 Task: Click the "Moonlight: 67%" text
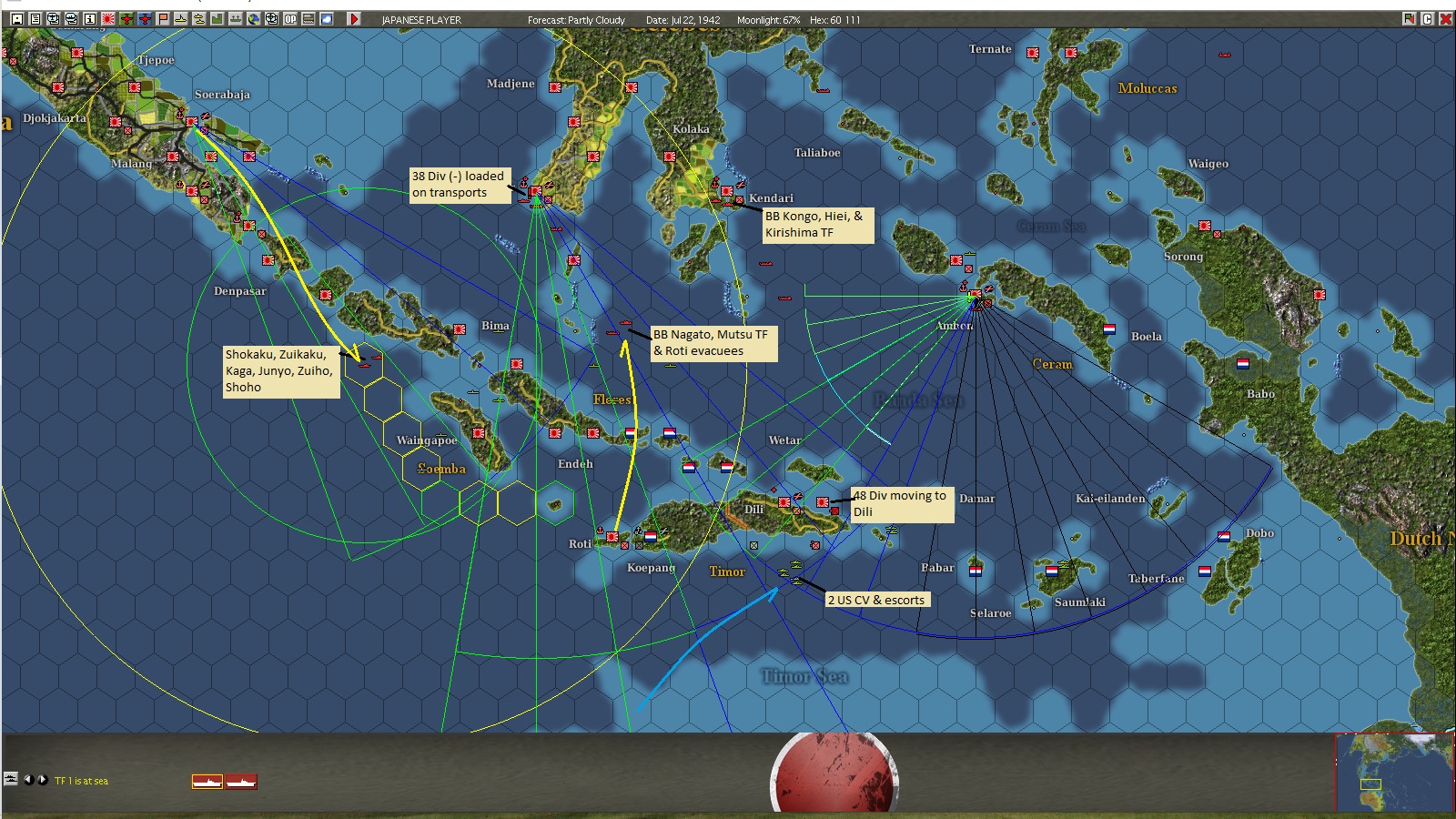coord(769,20)
